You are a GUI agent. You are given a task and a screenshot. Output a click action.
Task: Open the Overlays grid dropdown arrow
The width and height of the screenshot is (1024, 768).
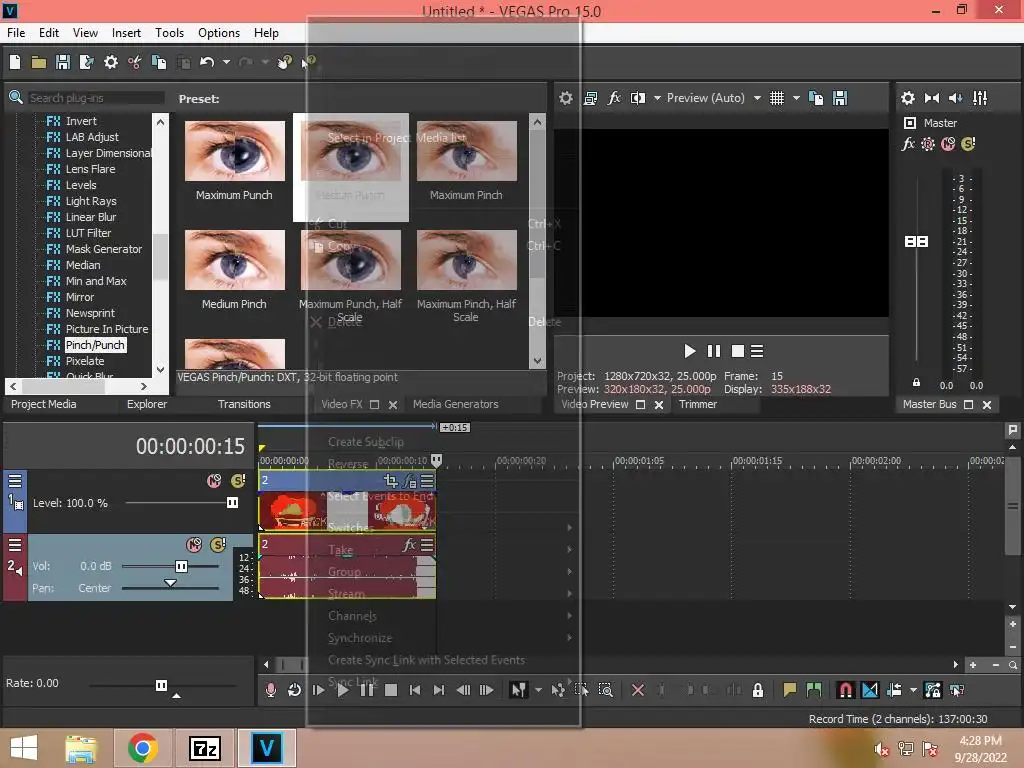point(796,98)
